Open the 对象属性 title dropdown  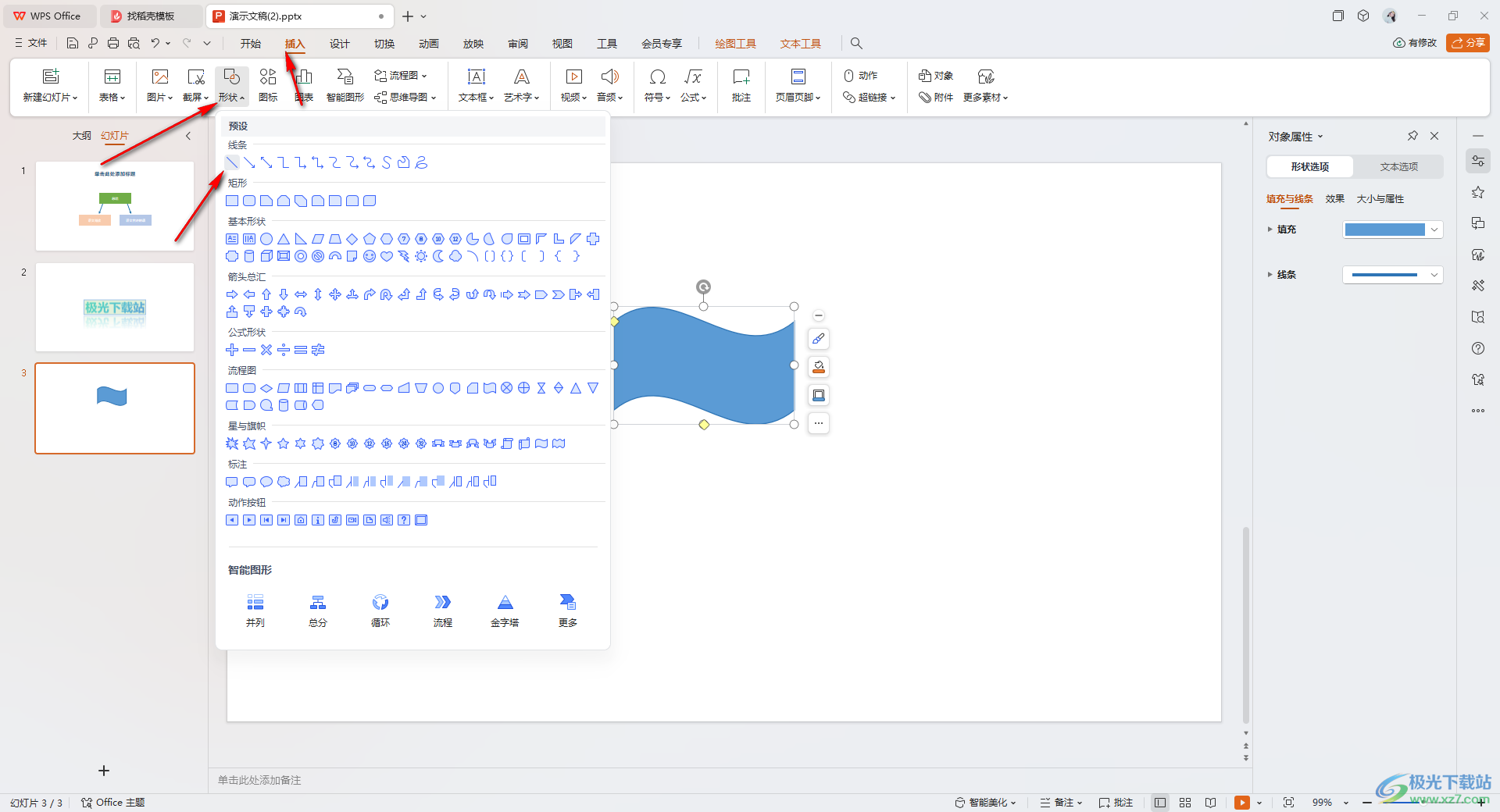coord(1320,137)
